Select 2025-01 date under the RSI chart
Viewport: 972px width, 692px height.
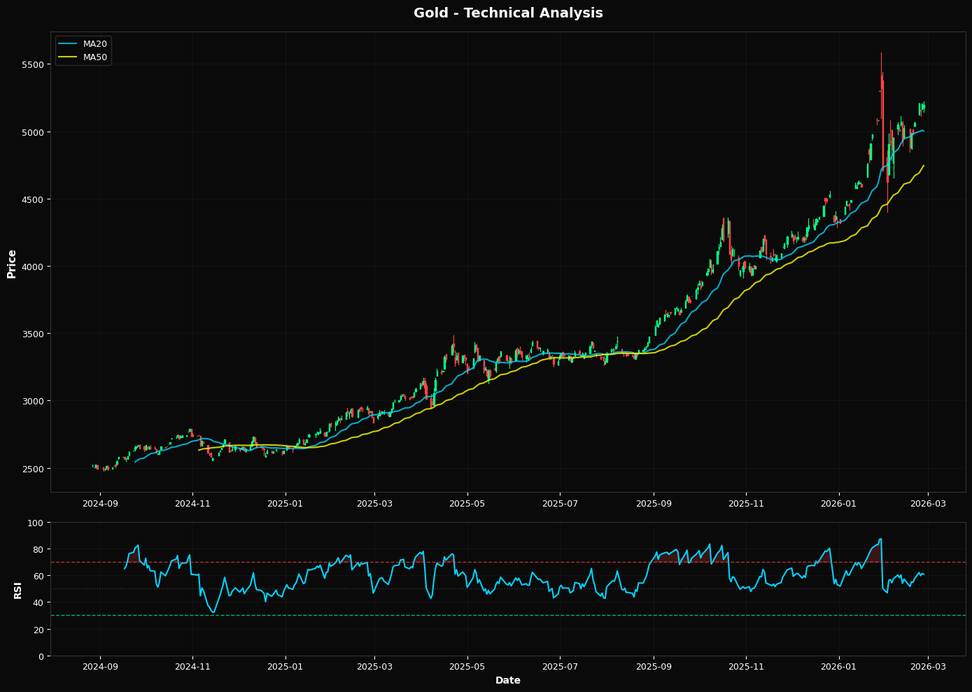(285, 667)
